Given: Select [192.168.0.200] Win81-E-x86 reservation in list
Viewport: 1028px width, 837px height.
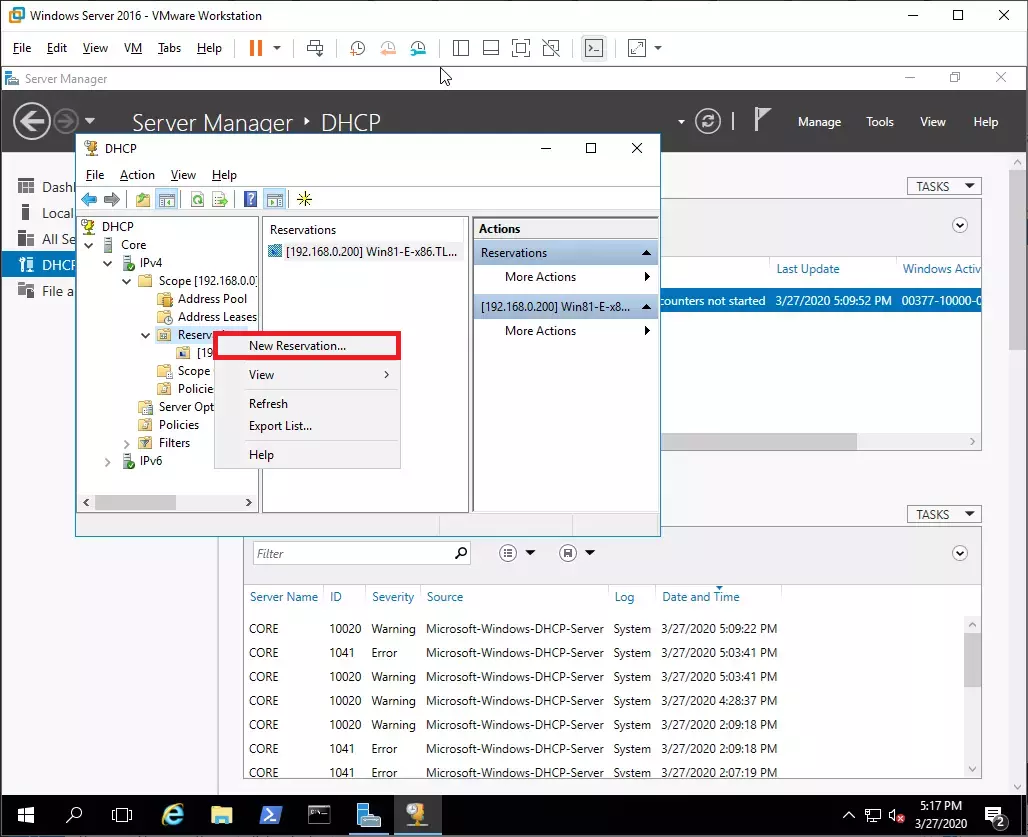Looking at the screenshot, I should pyautogui.click(x=363, y=252).
